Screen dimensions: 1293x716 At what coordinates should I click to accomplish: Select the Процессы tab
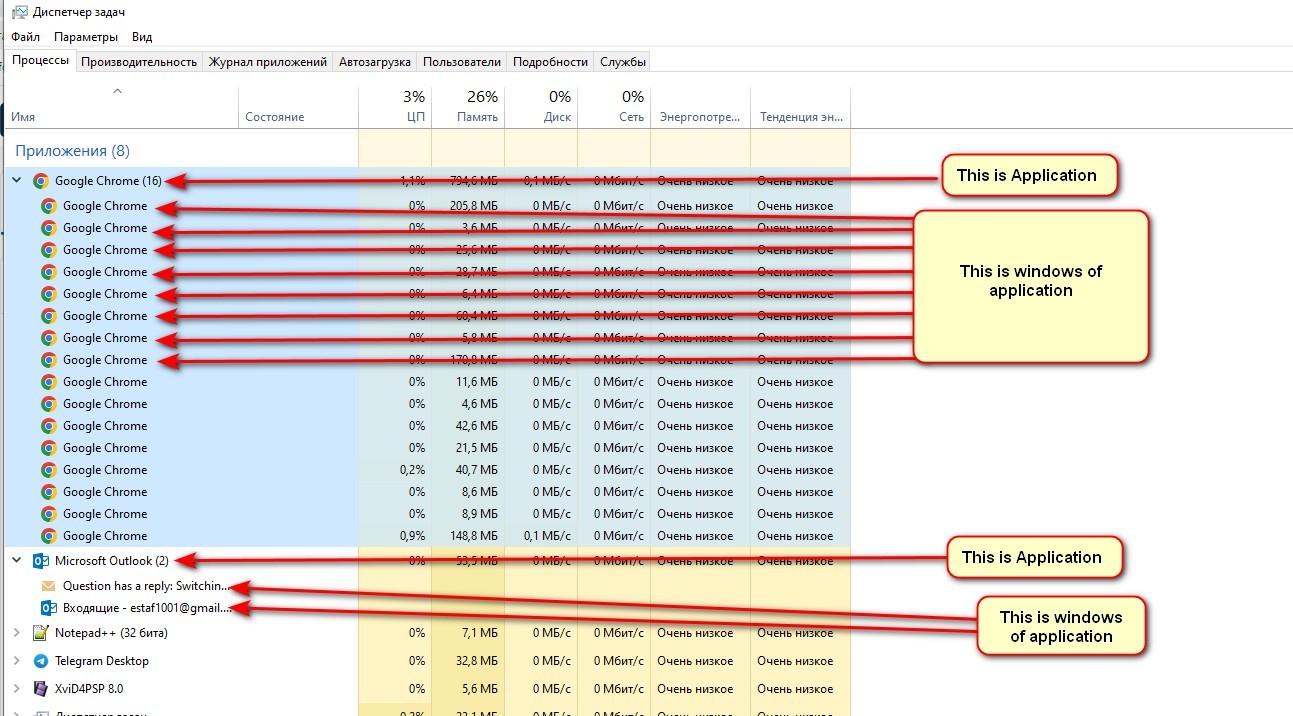[x=41, y=60]
